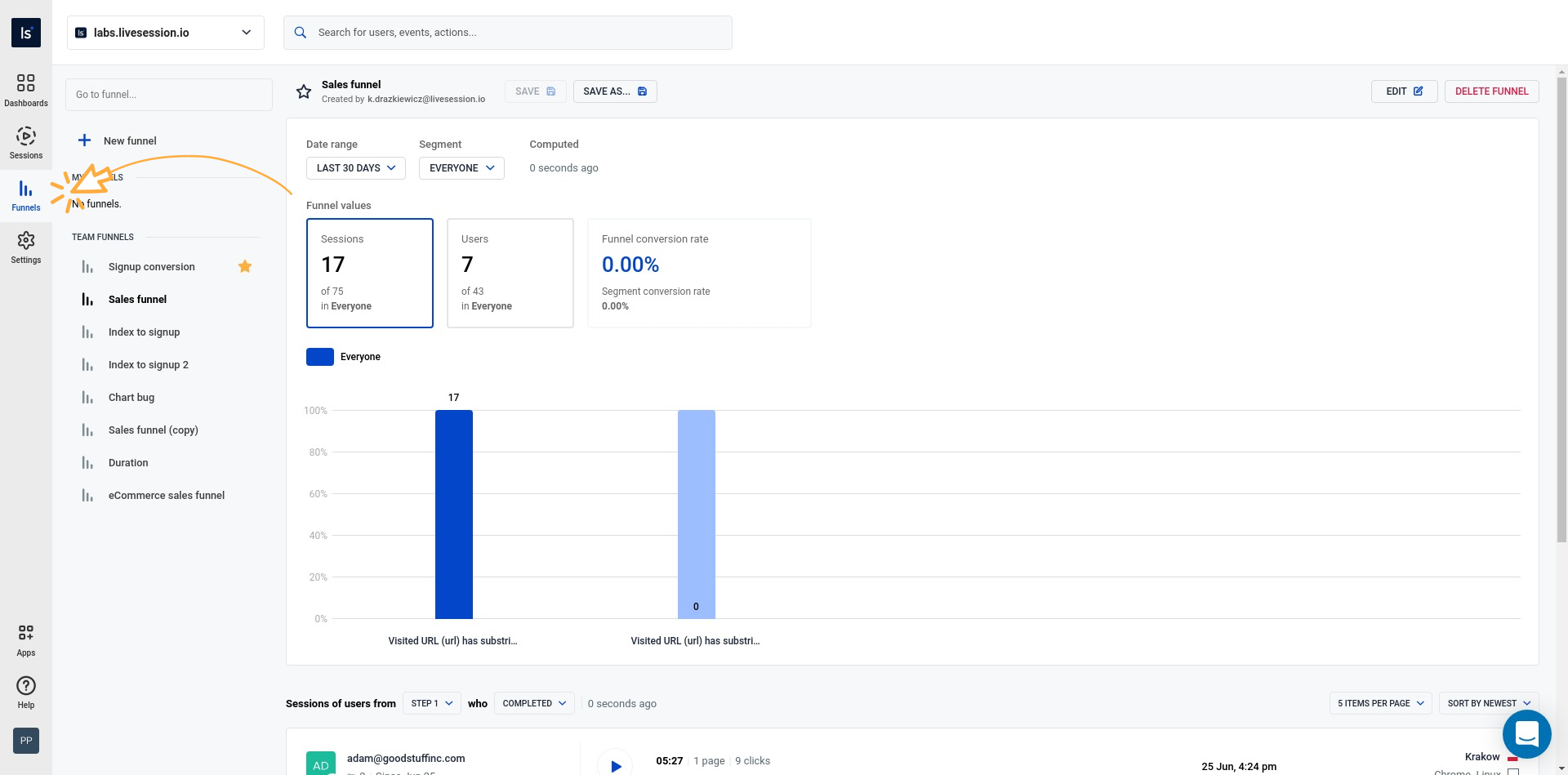The width and height of the screenshot is (1568, 775).
Task: Select the eCommerce sales funnel
Action: click(x=167, y=495)
